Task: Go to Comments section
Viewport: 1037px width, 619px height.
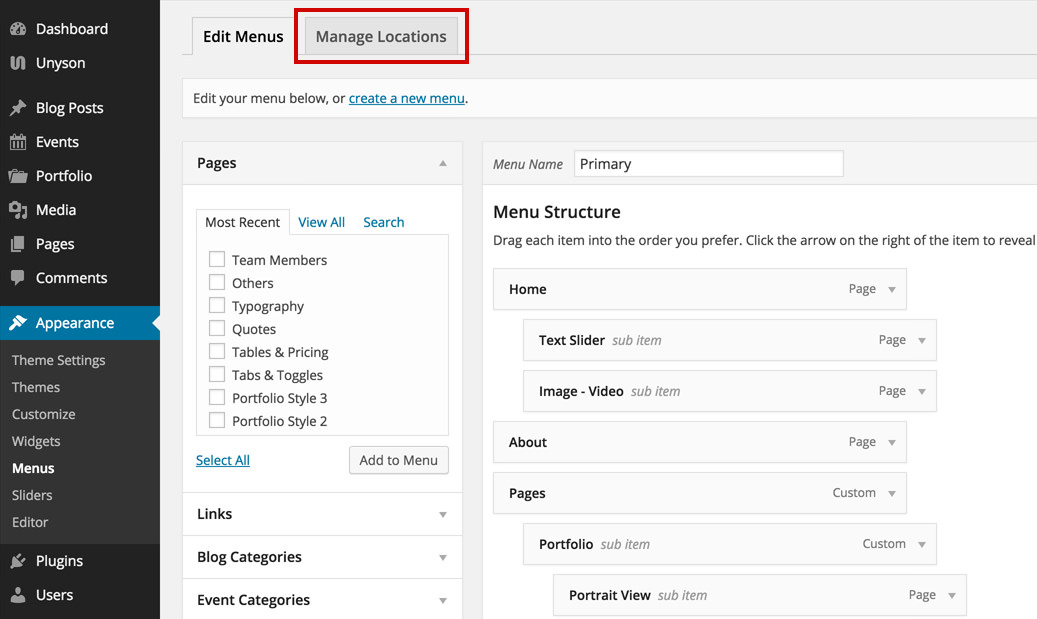Action: (x=71, y=278)
